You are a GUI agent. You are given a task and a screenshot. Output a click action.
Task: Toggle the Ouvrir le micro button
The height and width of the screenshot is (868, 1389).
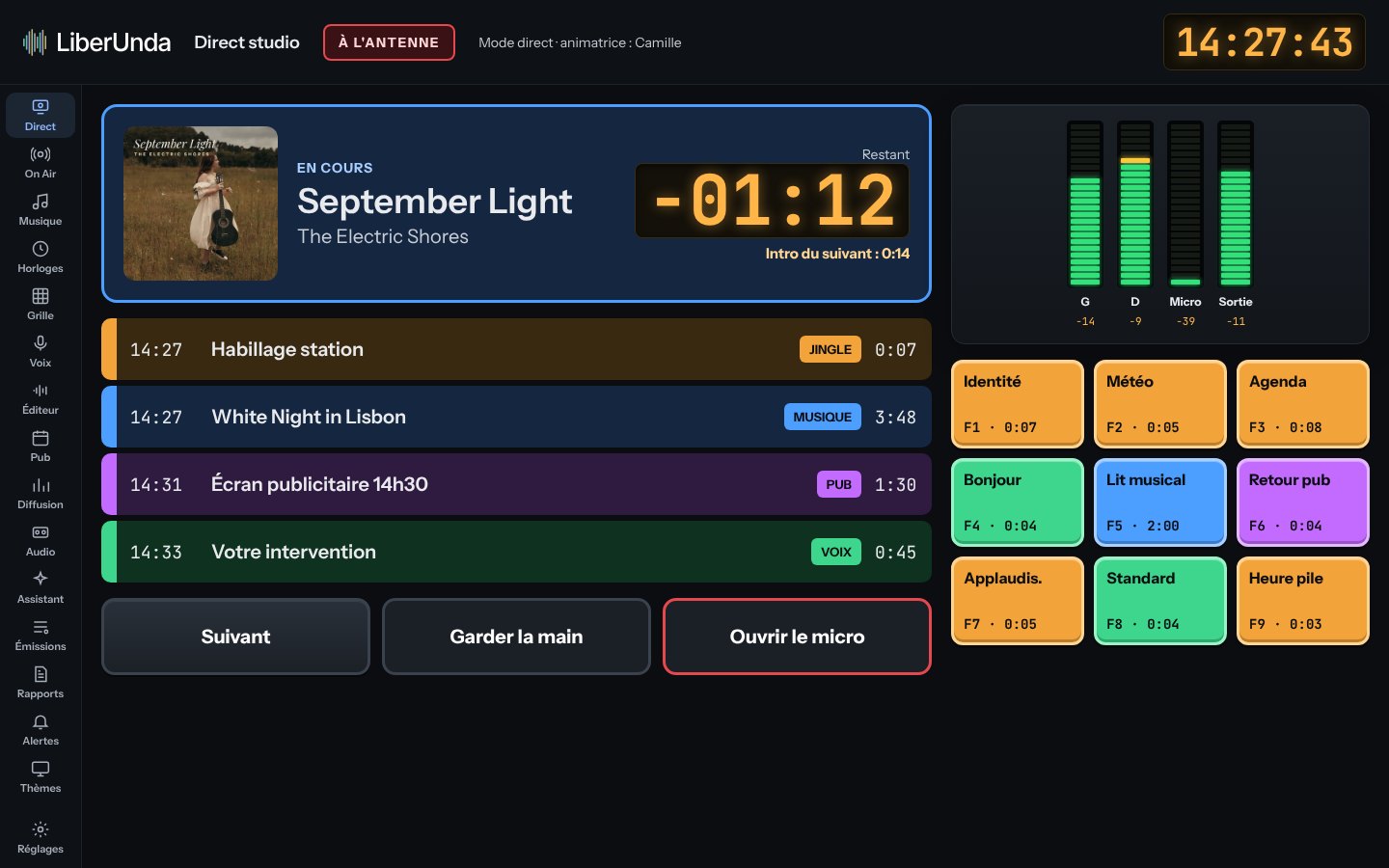pos(797,637)
